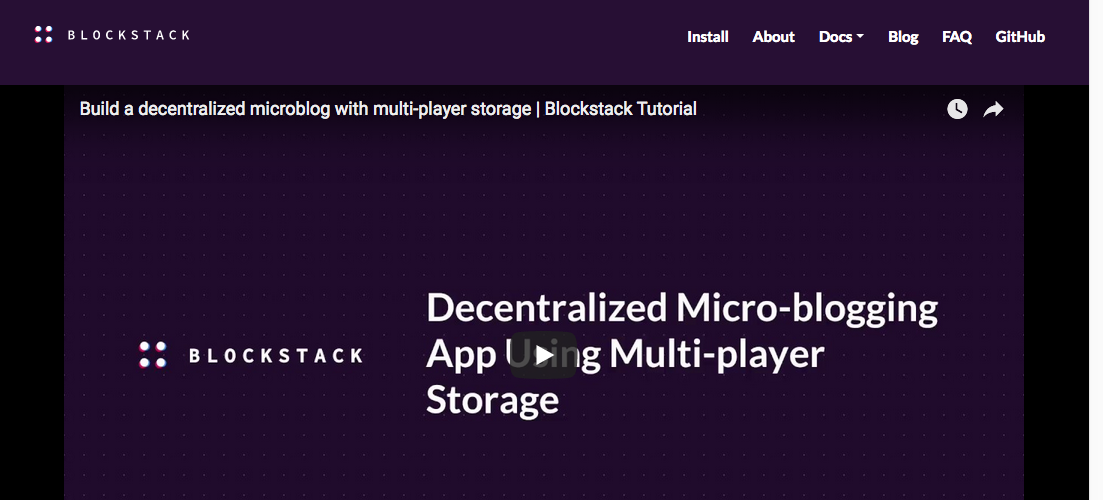Click the Share arrow icon on video

pos(993,109)
